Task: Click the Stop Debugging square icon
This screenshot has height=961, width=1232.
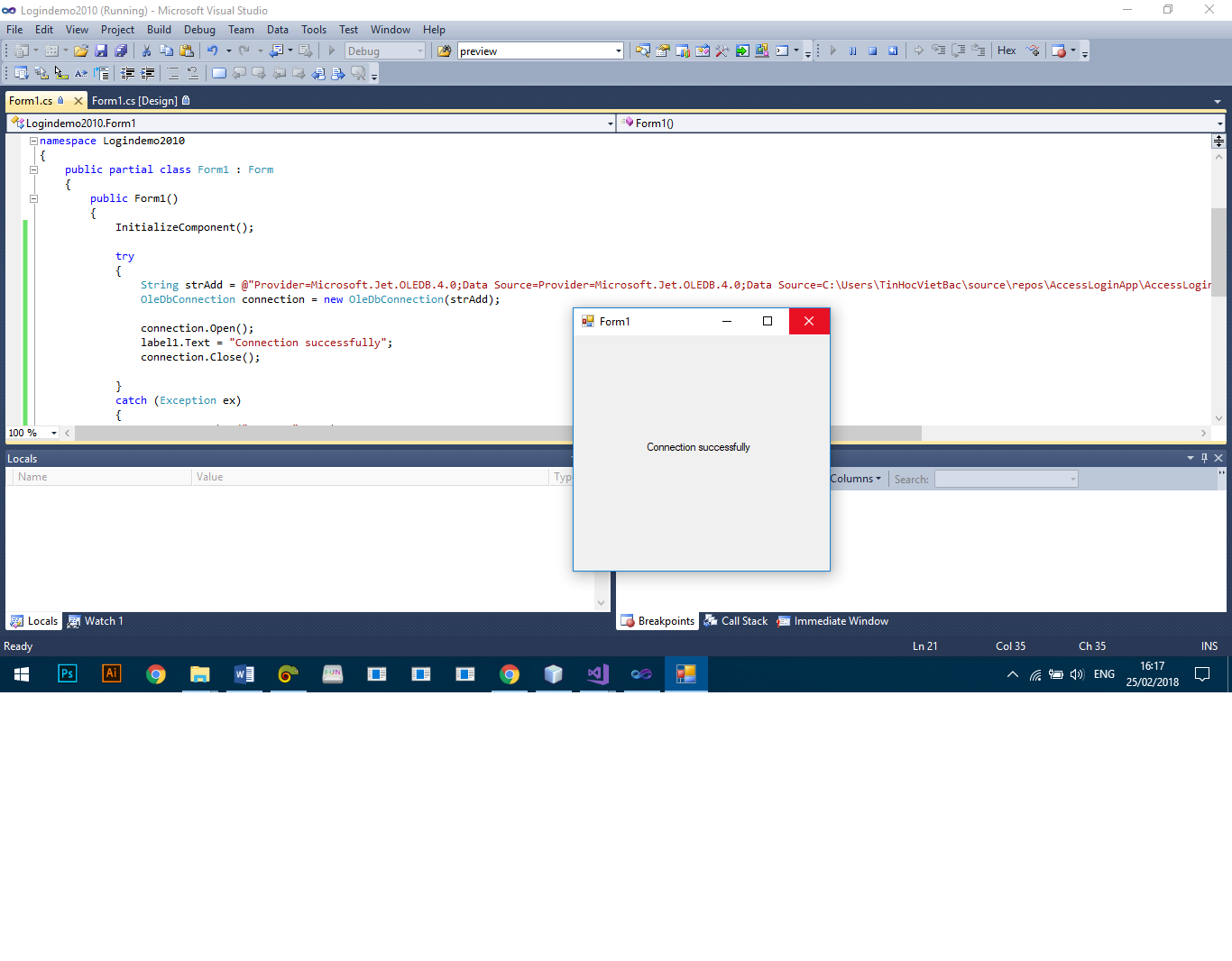Action: coord(872,51)
